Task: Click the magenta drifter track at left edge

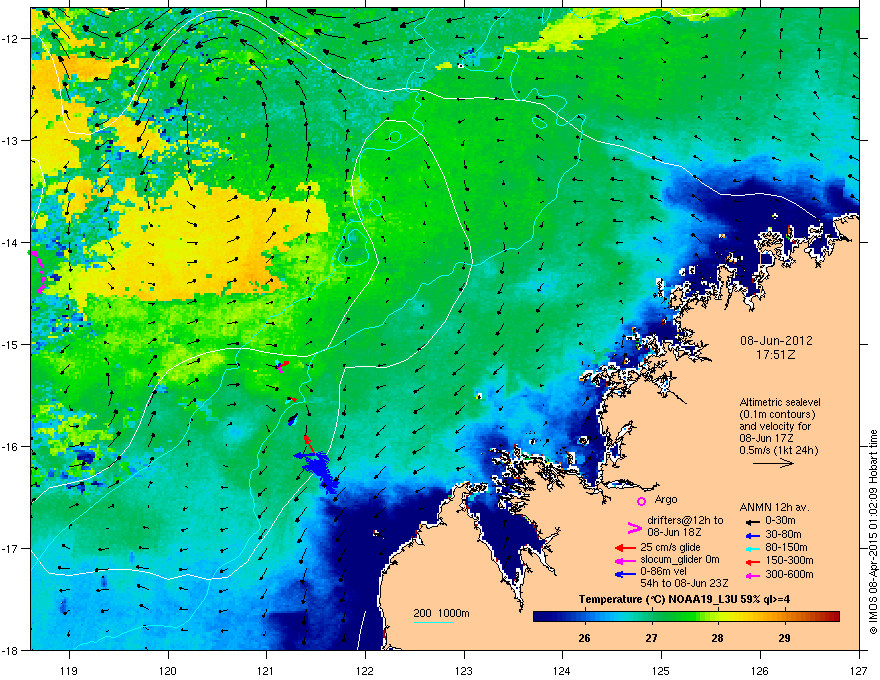Action: coord(39,273)
